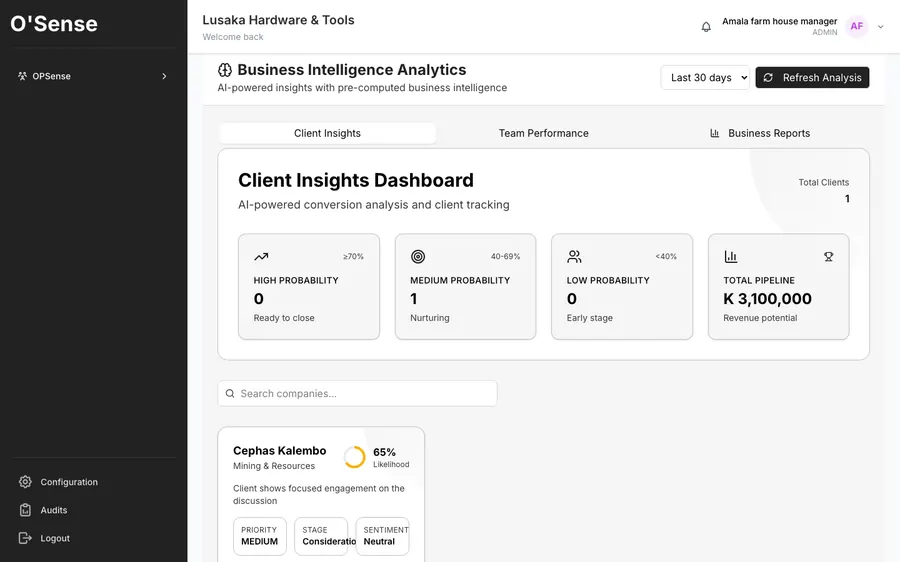Click the 65% likelihood progress ring

[354, 458]
